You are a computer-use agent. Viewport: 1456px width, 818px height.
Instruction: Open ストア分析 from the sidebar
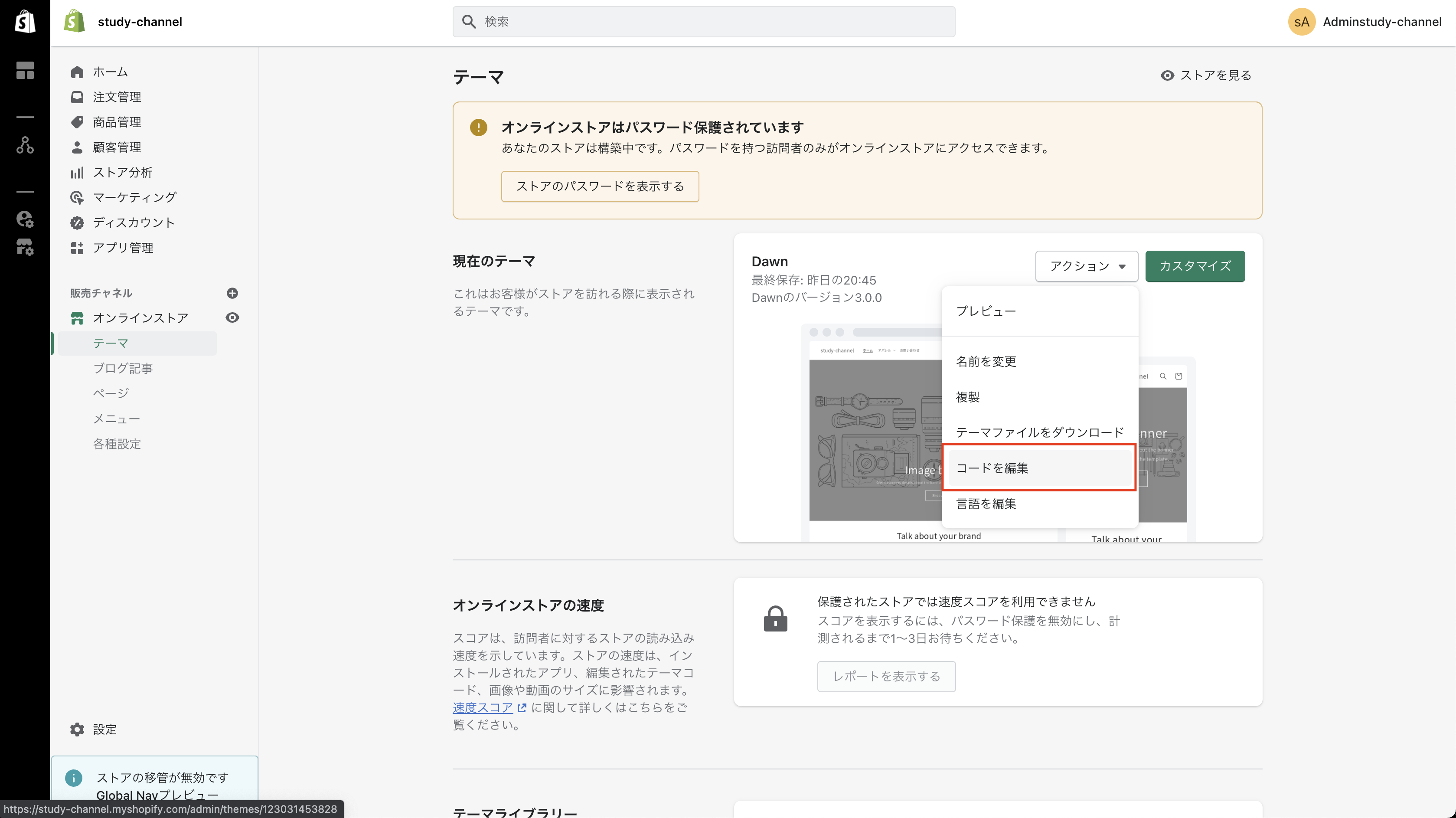click(123, 173)
